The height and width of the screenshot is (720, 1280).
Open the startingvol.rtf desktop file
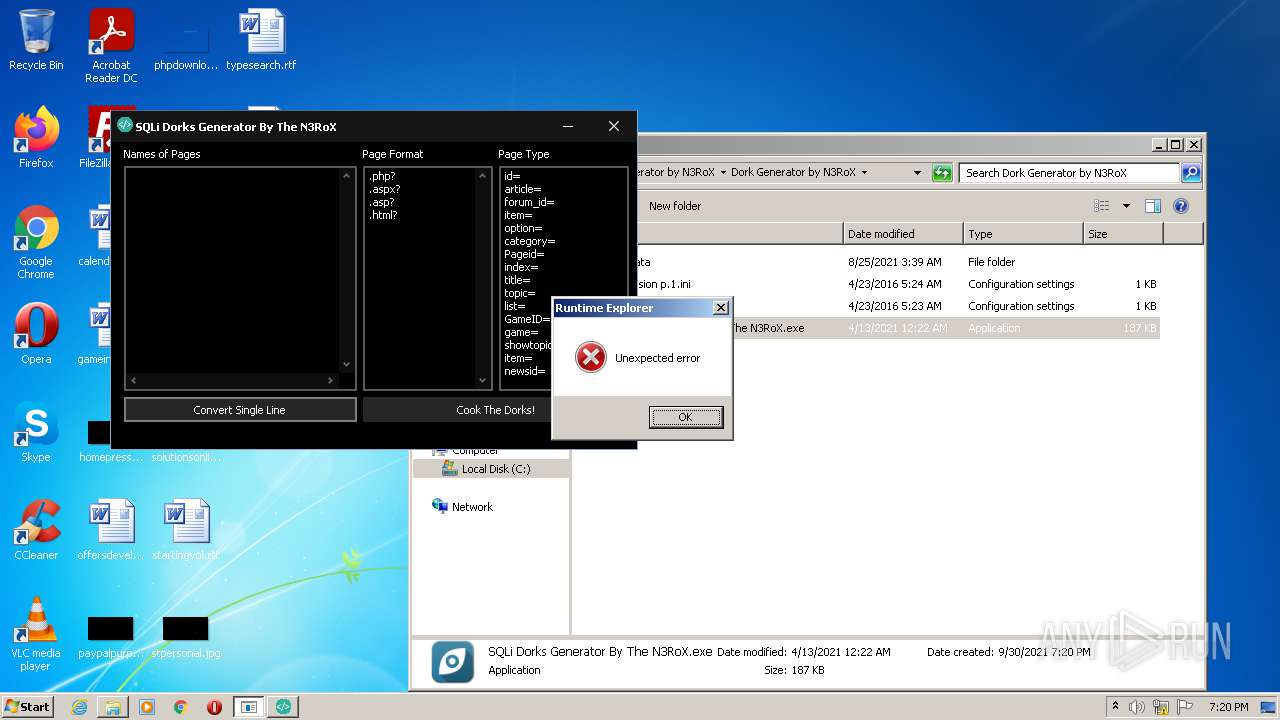[186, 530]
